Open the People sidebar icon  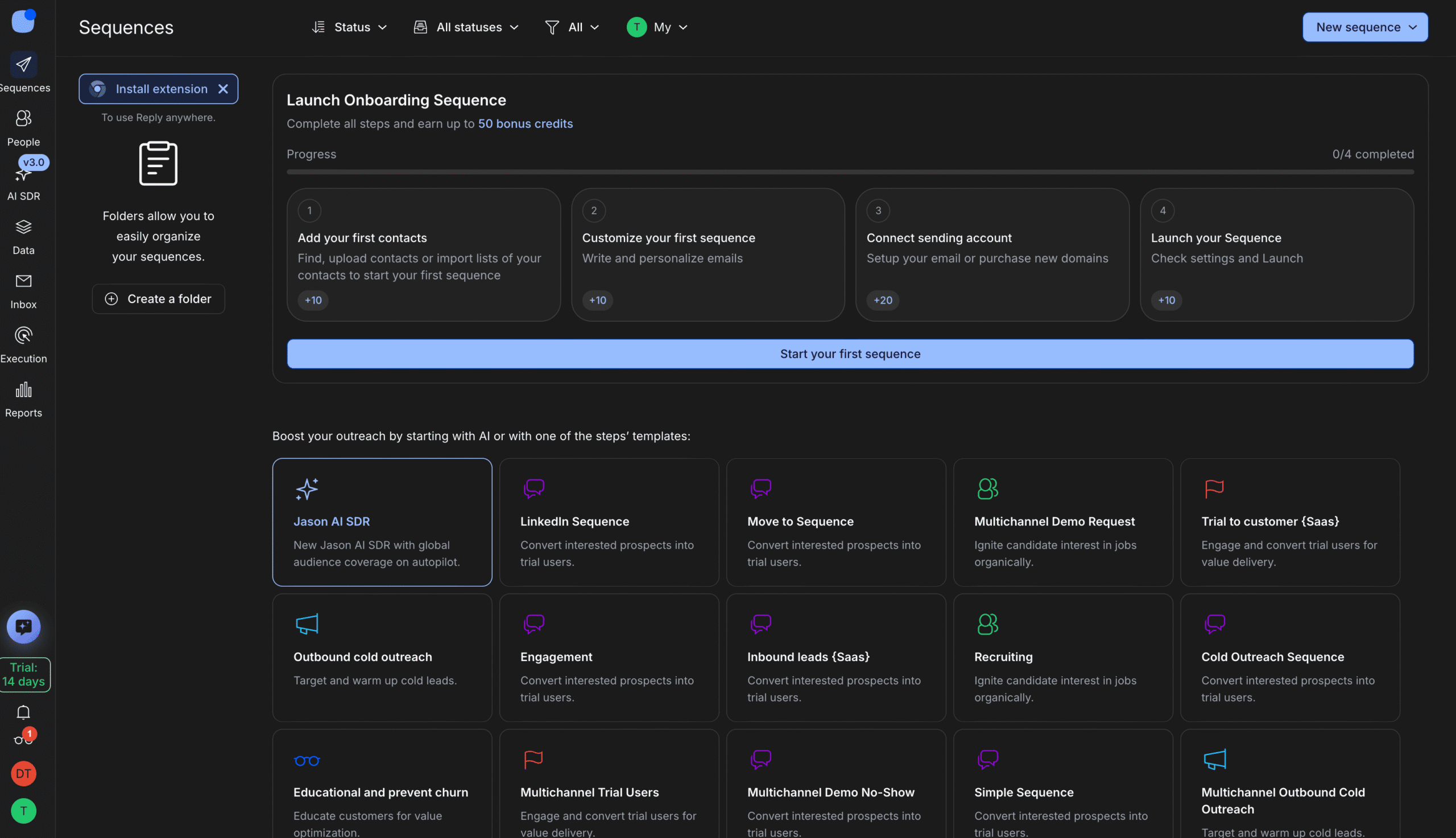(x=24, y=119)
